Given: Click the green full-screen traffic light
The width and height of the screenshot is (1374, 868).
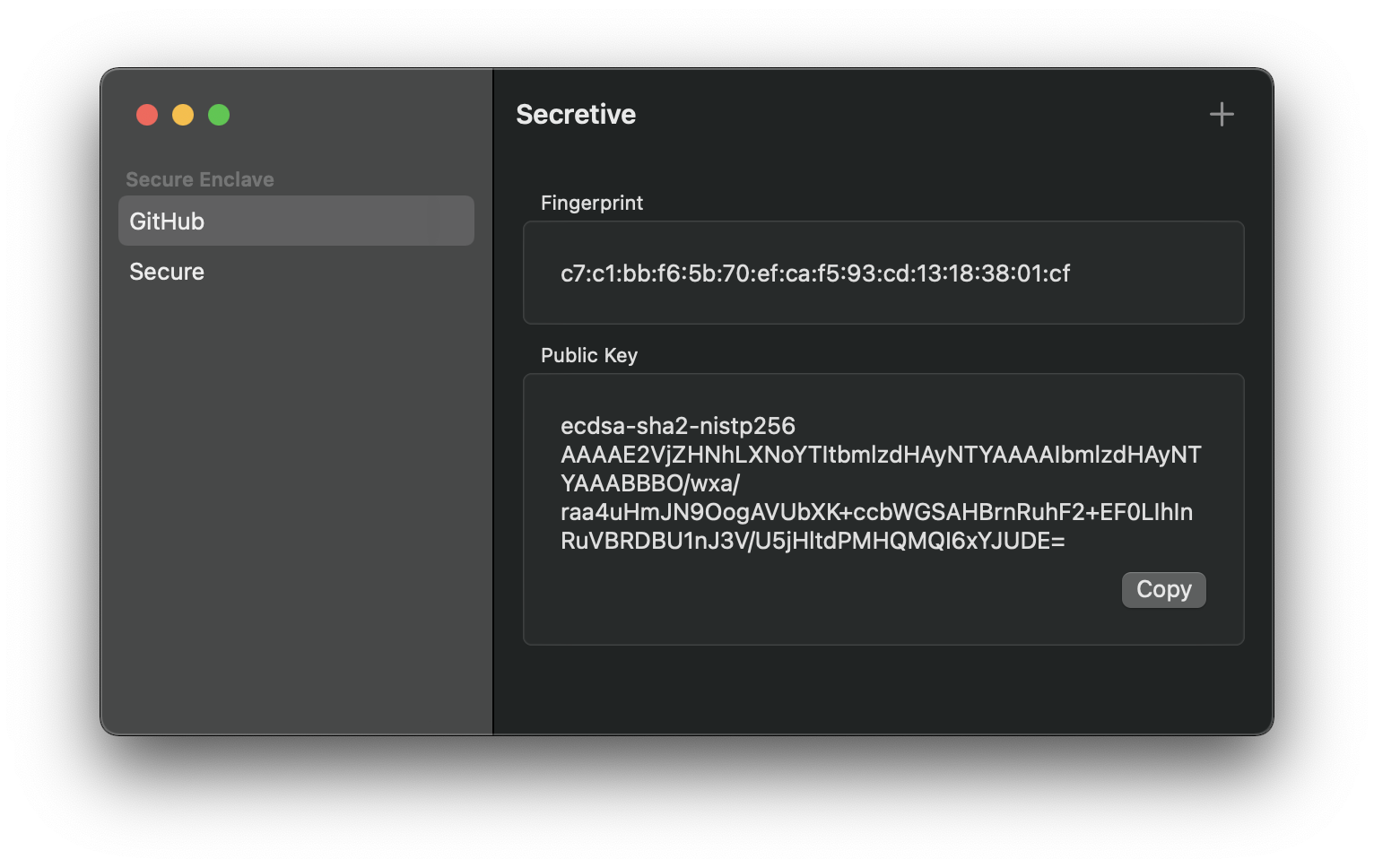Looking at the screenshot, I should point(219,115).
